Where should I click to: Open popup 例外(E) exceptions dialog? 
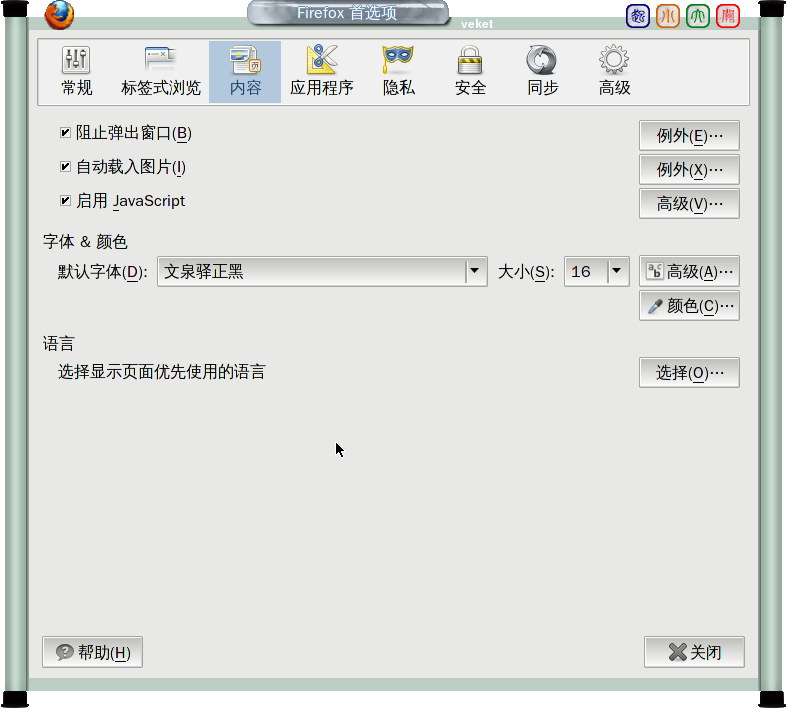coord(689,135)
